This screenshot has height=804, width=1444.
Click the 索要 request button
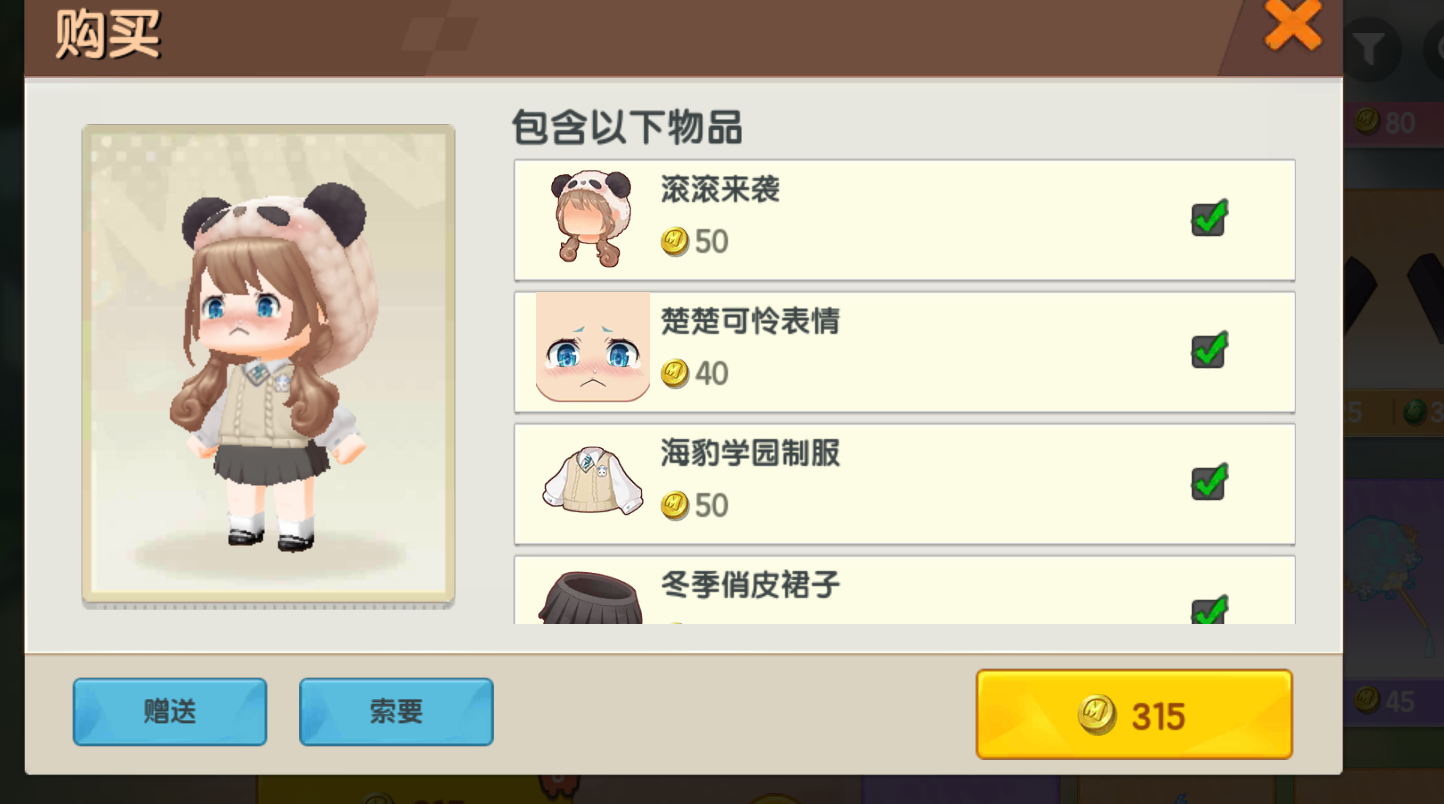pyautogui.click(x=396, y=712)
